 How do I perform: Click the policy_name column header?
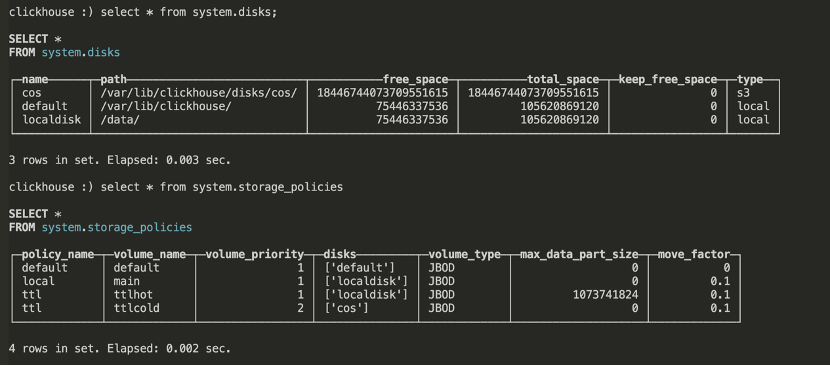click(58, 254)
